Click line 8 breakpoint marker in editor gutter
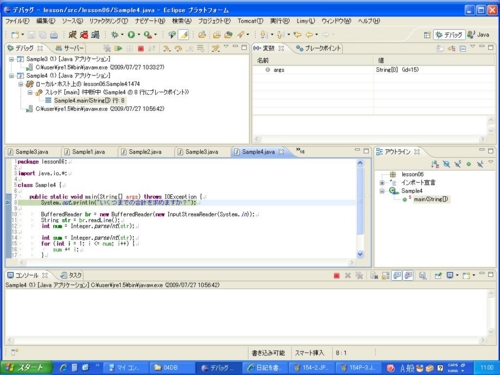 coord(8,203)
